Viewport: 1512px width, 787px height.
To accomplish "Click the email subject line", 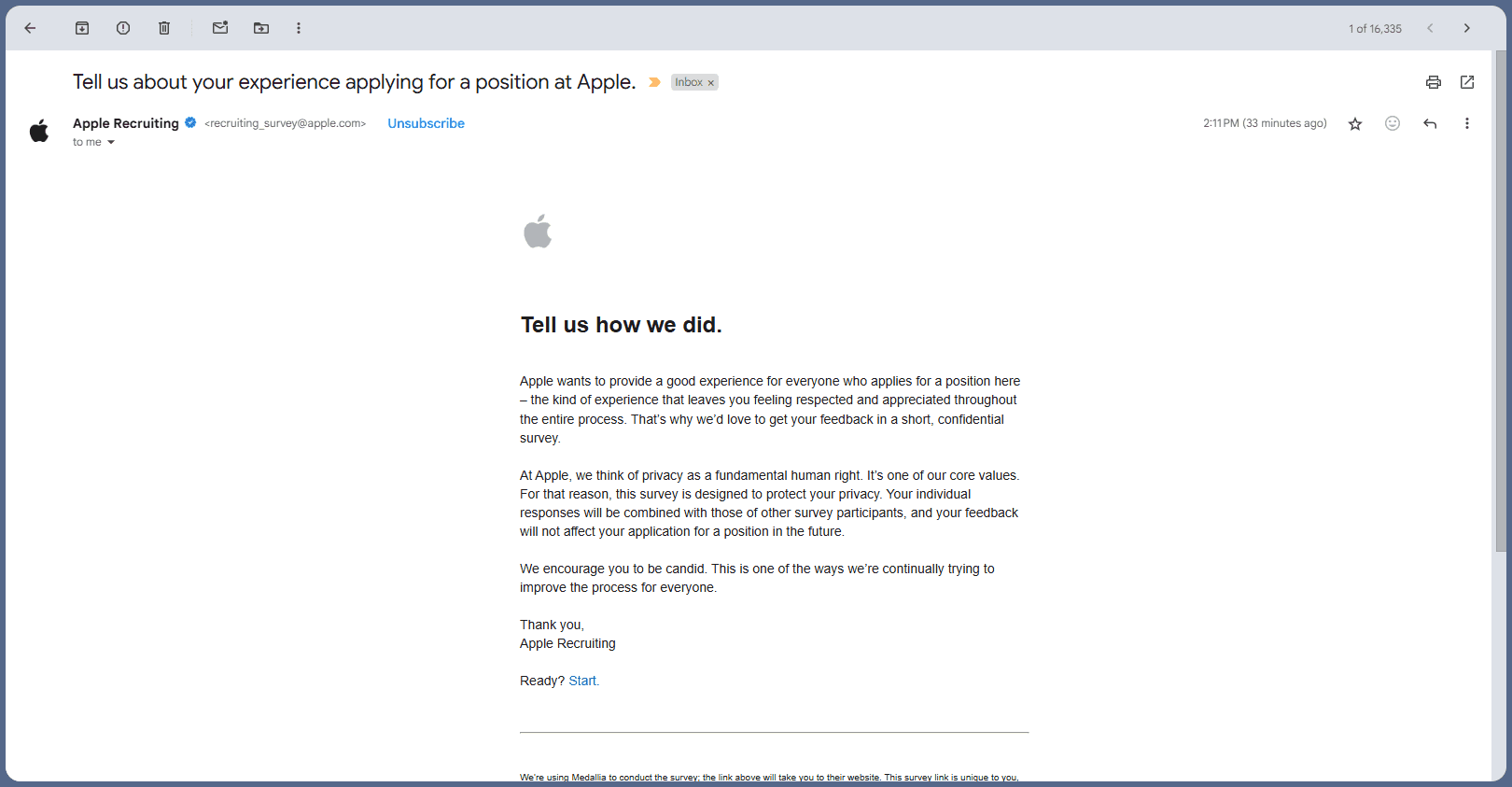I will point(354,82).
